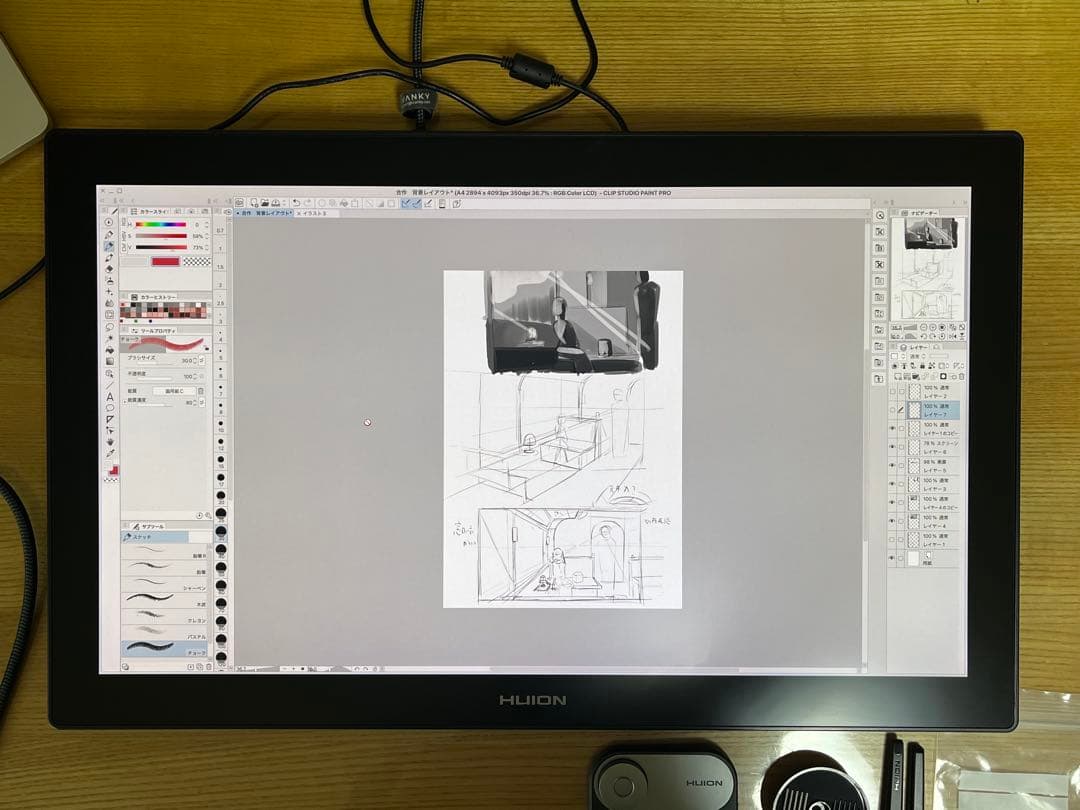
Task: Click the Redo arrow icon
Action: (308, 203)
